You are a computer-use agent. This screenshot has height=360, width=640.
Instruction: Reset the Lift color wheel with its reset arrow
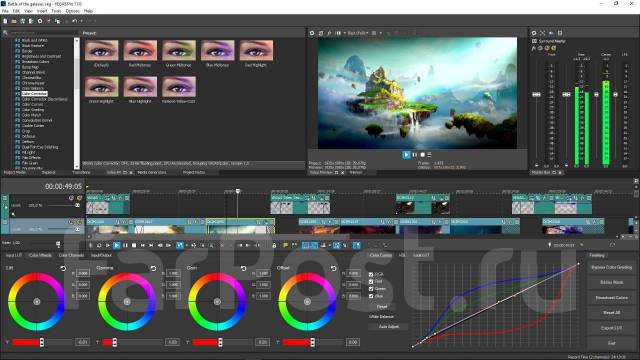pyautogui.click(x=63, y=268)
